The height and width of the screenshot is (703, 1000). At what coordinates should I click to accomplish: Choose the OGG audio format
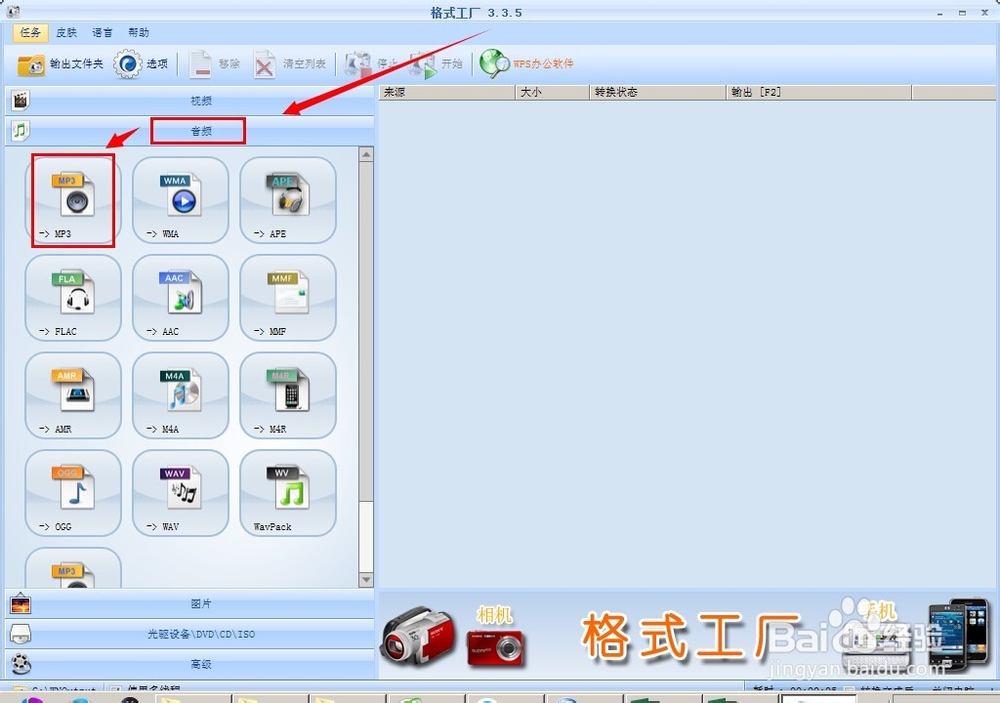coord(72,492)
